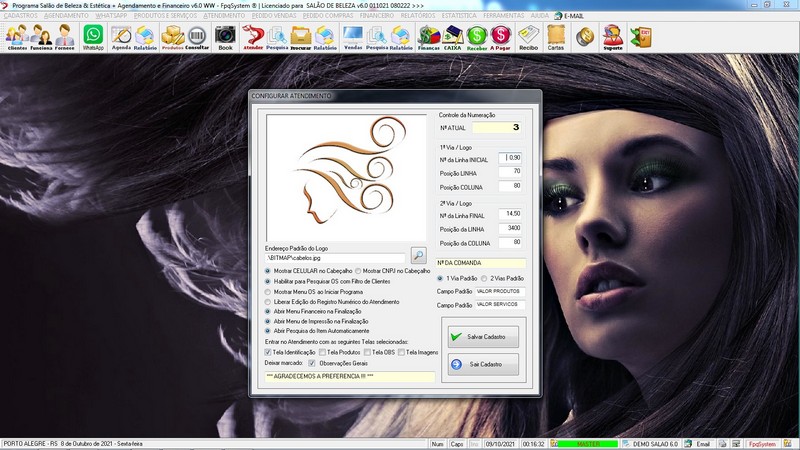800x450 pixels.
Task: Select Mostrar CNPJ no Cabeçalho option
Action: click(x=357, y=271)
